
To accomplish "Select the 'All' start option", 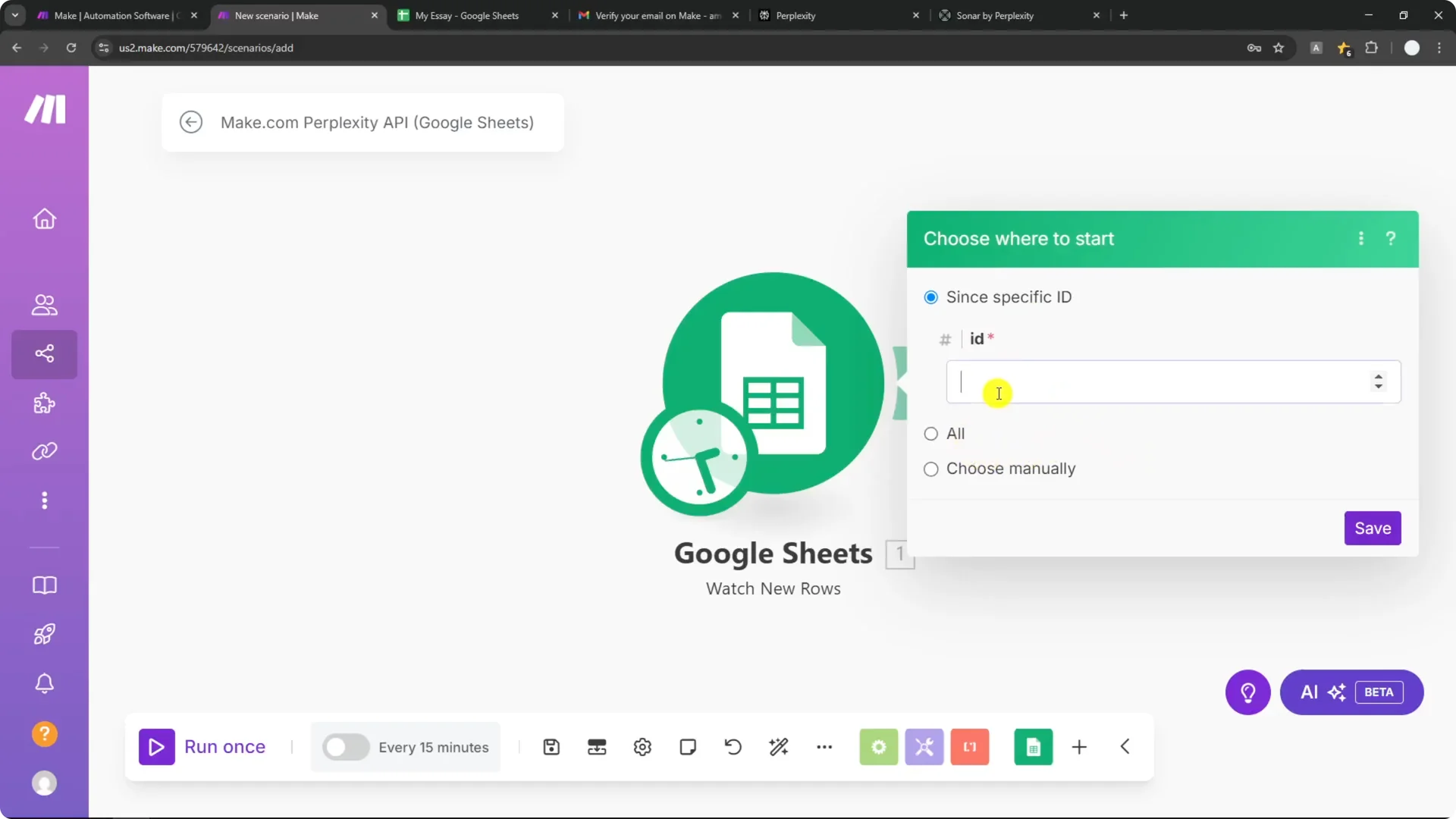I will [931, 434].
